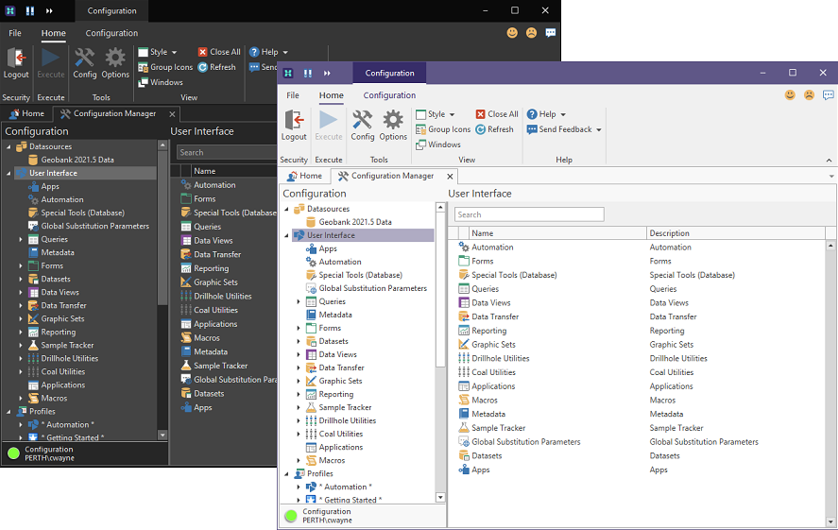This screenshot has height=530, width=838.
Task: Select Geobank 2021.5 Data in the light tree
Action: (x=355, y=222)
